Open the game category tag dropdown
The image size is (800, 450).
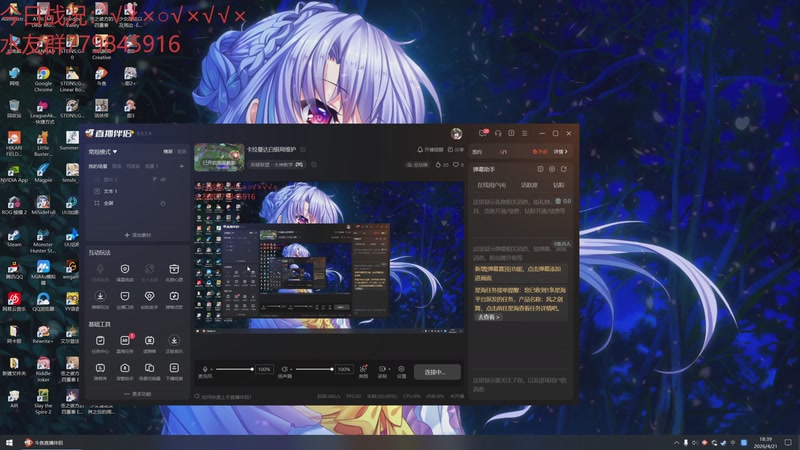[x=276, y=165]
